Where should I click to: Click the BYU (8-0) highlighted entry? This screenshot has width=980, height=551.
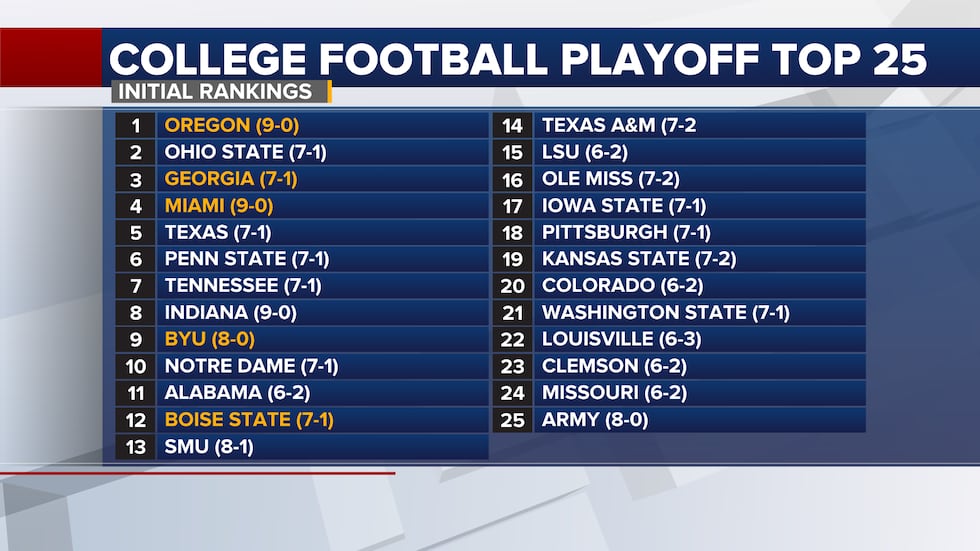click(302, 339)
